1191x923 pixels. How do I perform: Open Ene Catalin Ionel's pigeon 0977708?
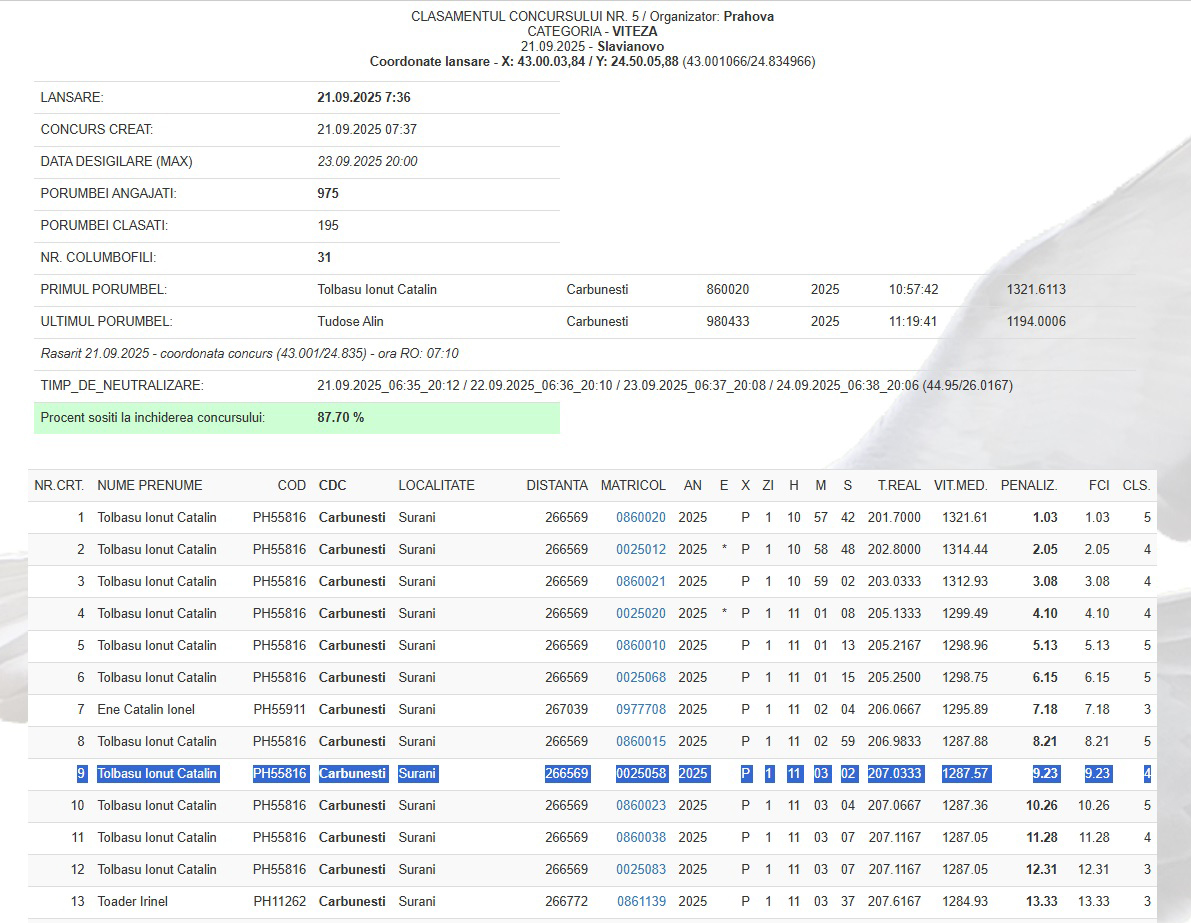[x=640, y=710]
